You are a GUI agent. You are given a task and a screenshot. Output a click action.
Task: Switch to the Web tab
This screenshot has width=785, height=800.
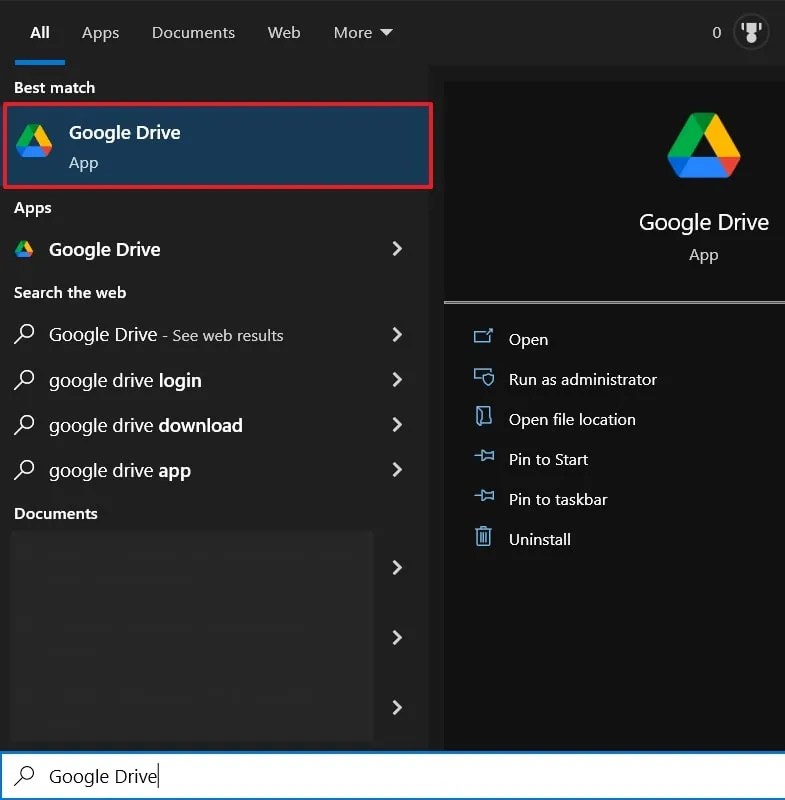pos(284,32)
